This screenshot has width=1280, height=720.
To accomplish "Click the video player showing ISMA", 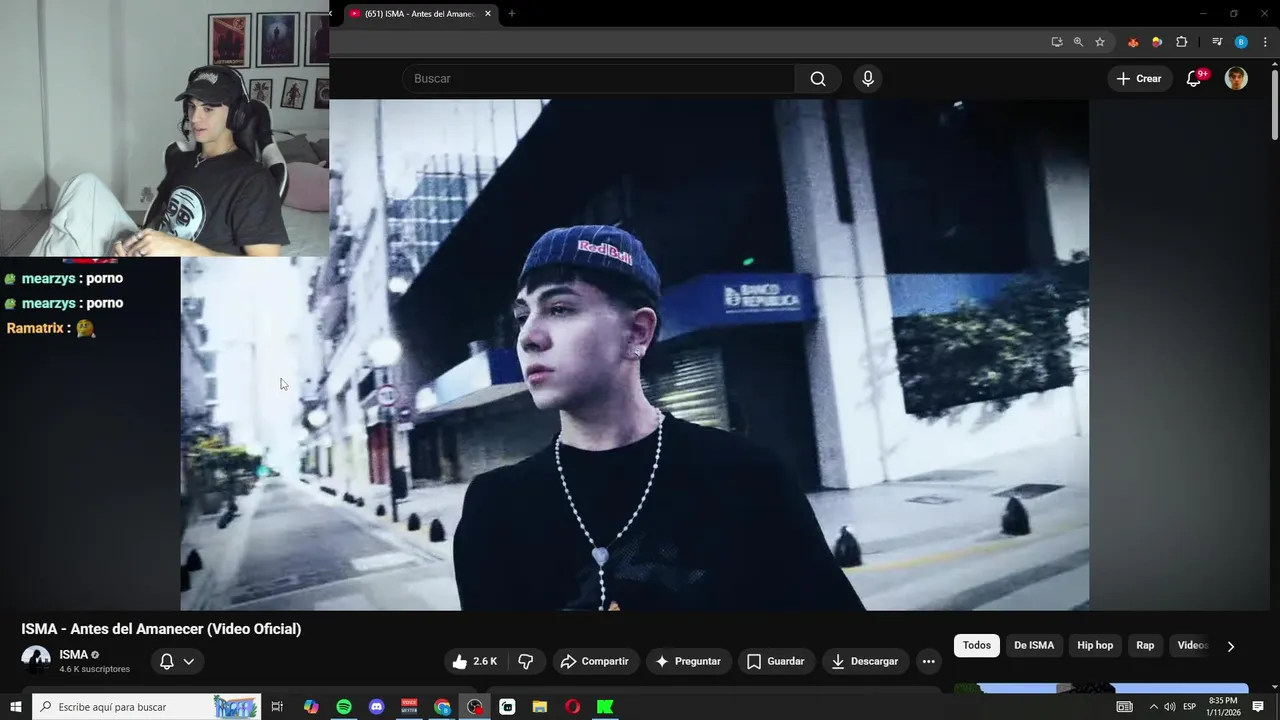I will tap(634, 355).
